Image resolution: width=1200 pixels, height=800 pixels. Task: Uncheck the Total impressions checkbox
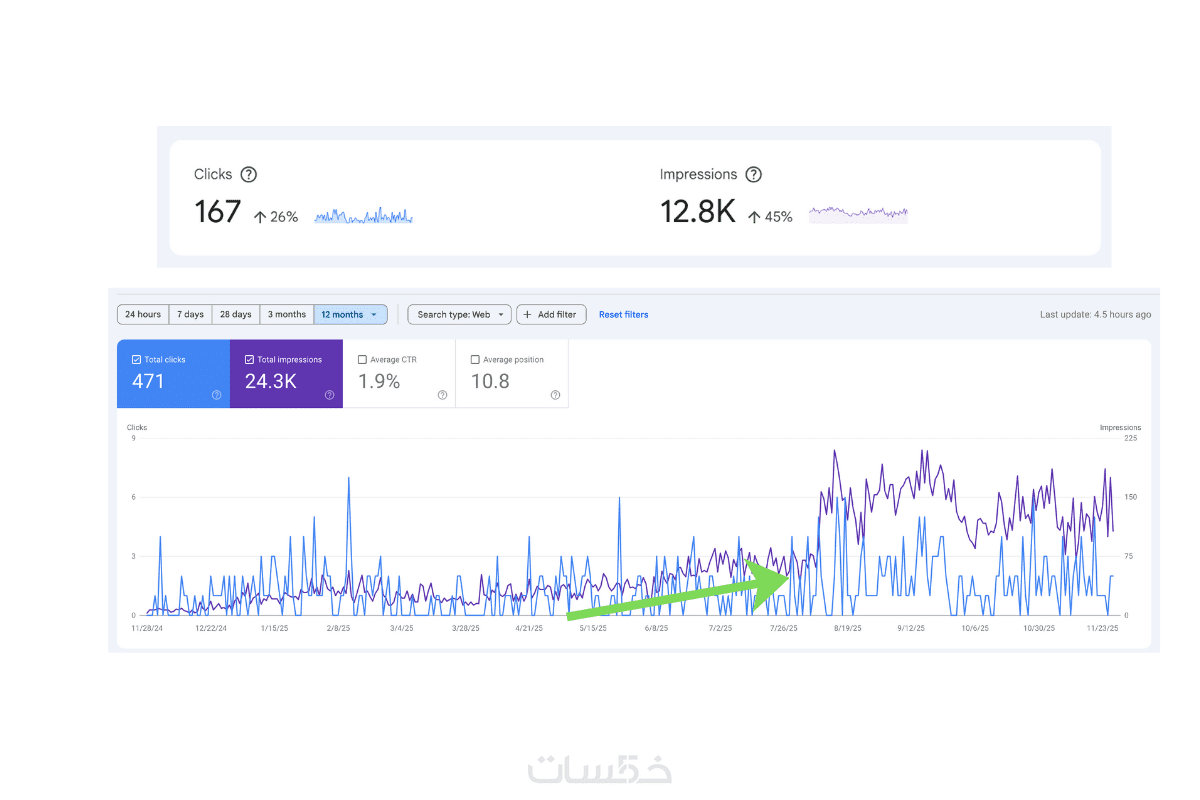click(249, 359)
